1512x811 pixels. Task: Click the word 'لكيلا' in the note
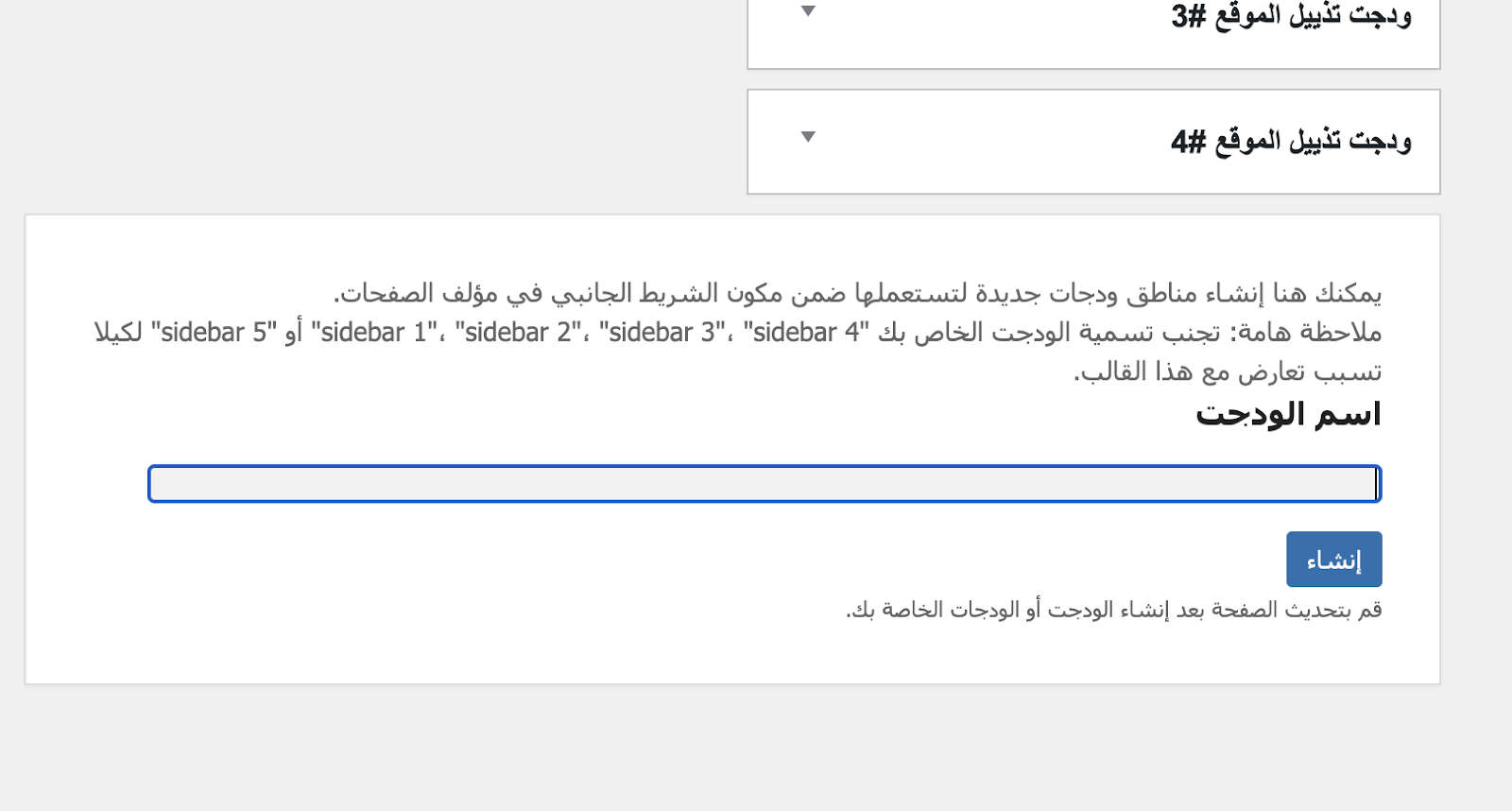[118, 333]
